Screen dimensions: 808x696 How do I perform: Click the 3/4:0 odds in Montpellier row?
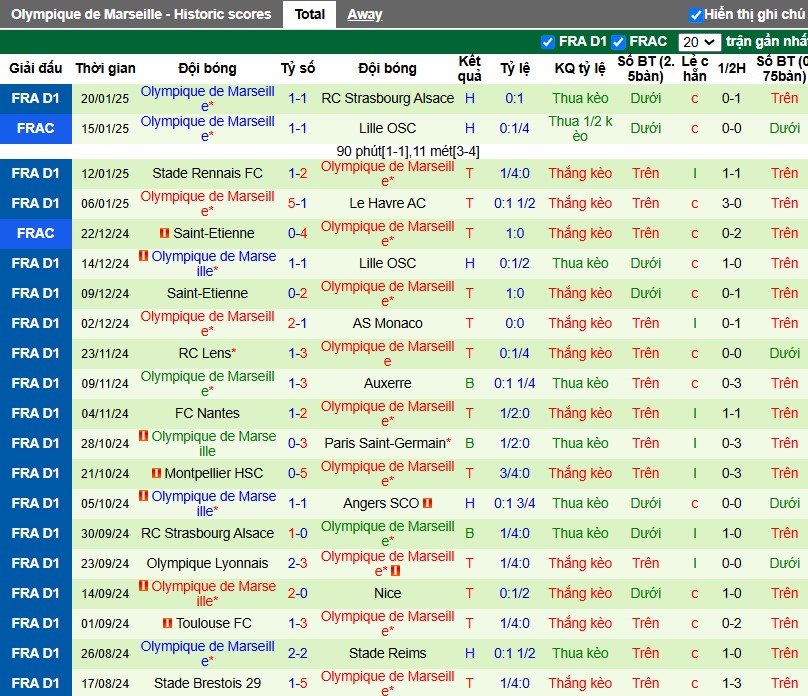click(514, 473)
